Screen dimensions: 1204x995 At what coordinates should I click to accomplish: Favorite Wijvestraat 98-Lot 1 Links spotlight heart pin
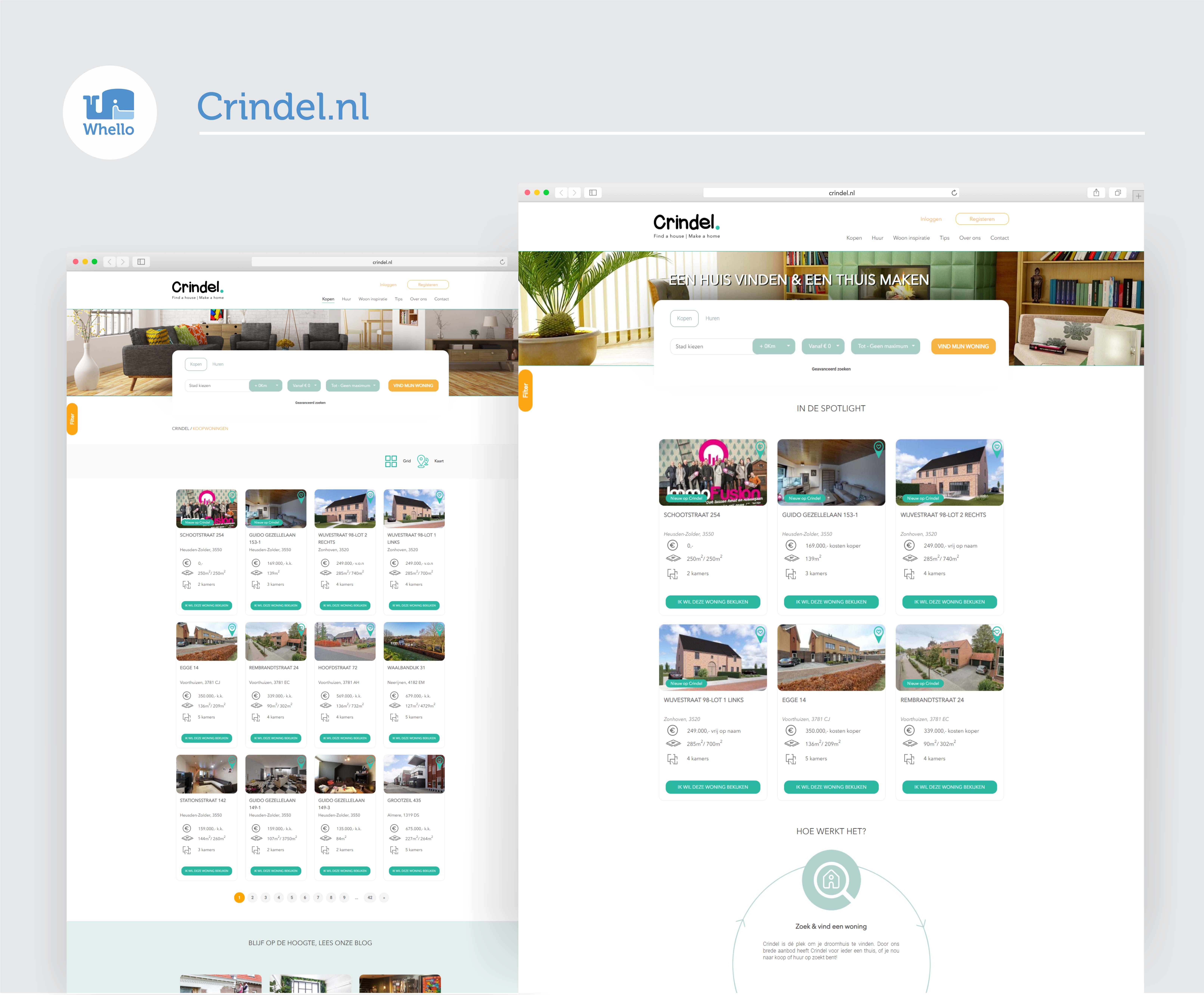(760, 634)
